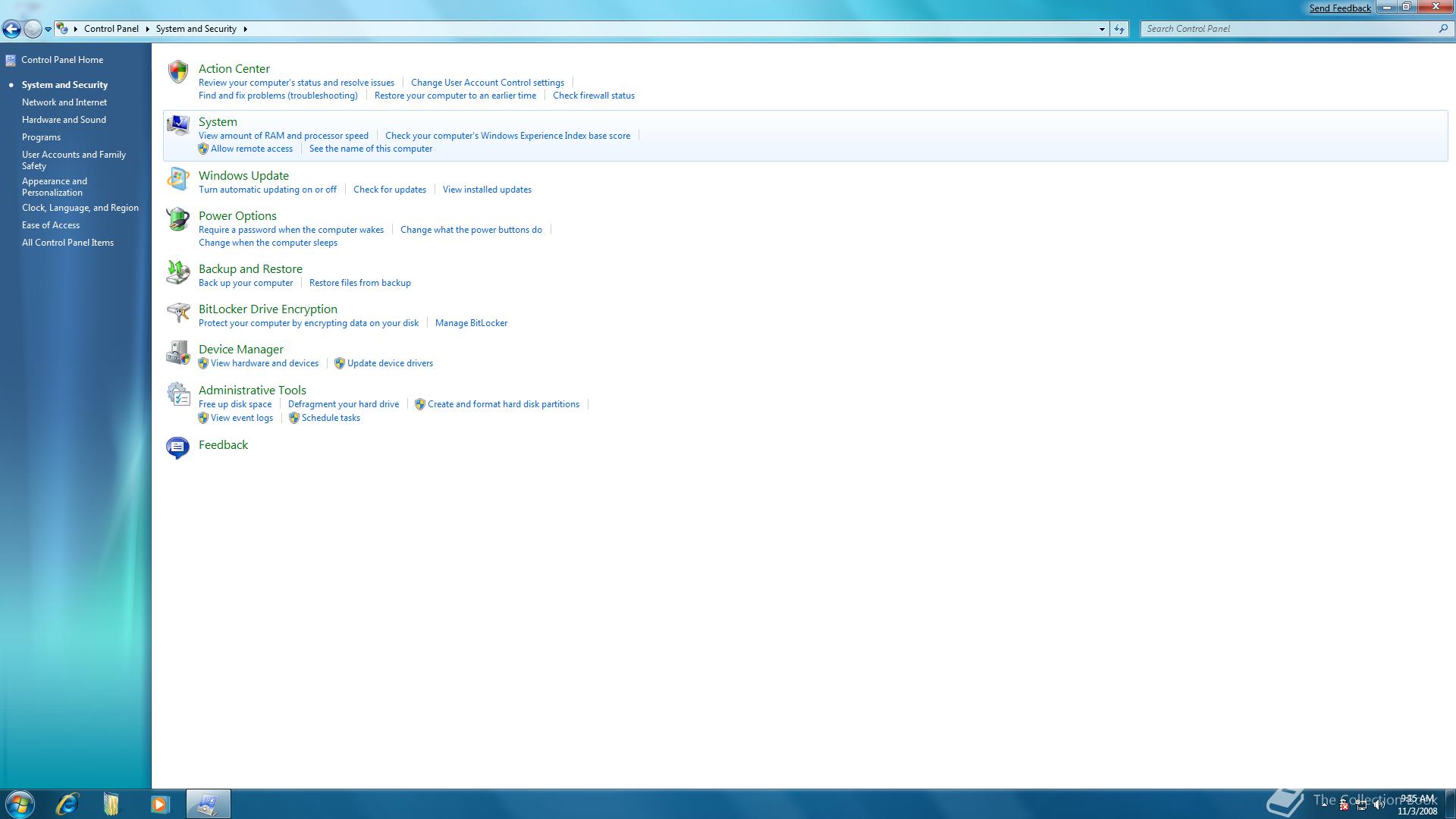The image size is (1456, 819).
Task: Click the BitLocker Drive Encryption icon
Action: (178, 312)
